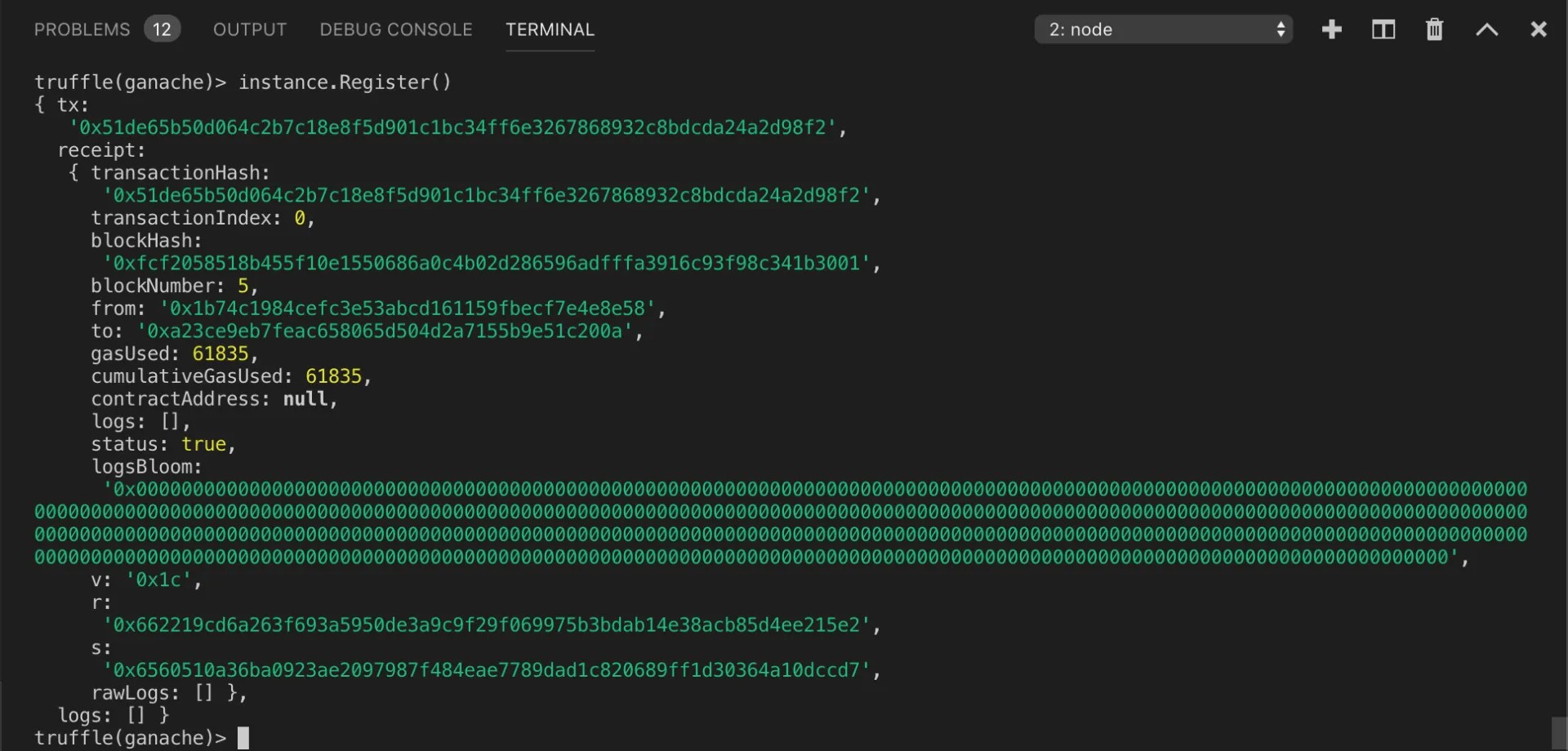Click the problems count badge showing 12
1568x751 pixels.
point(162,29)
